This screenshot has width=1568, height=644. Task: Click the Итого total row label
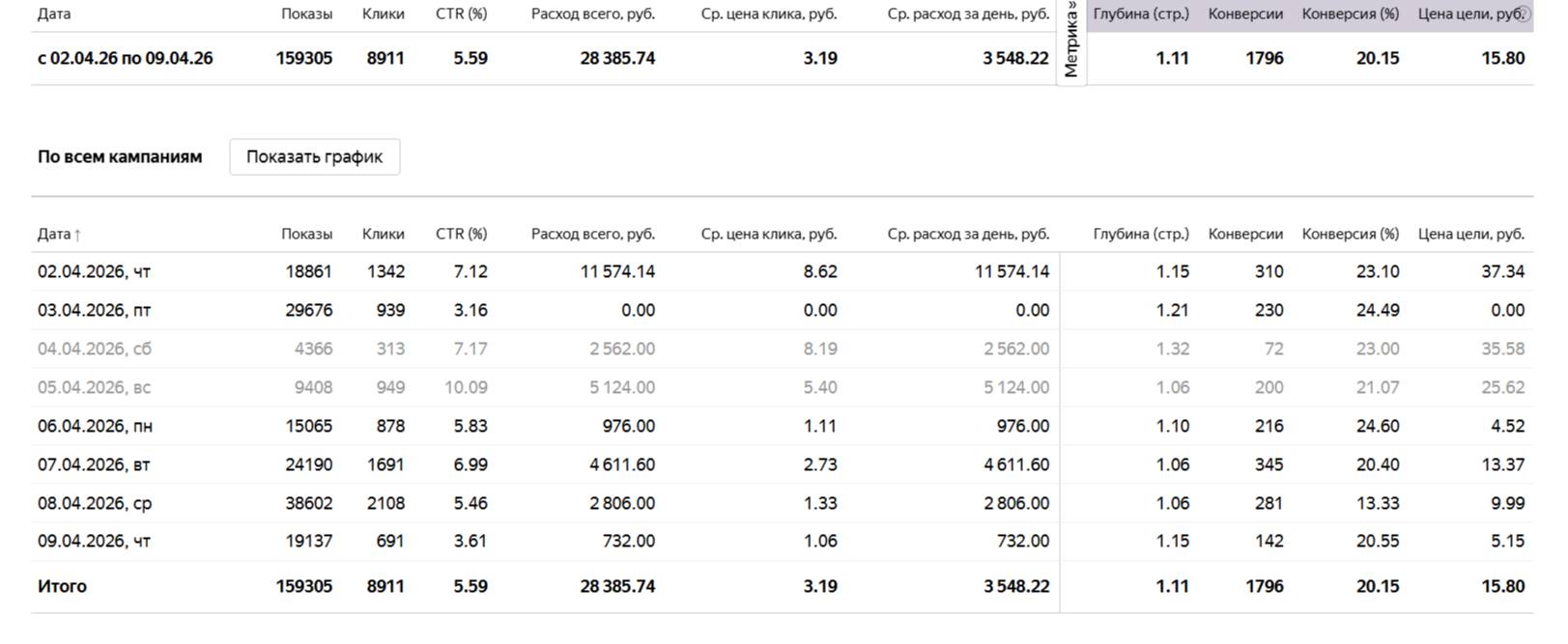click(x=62, y=587)
